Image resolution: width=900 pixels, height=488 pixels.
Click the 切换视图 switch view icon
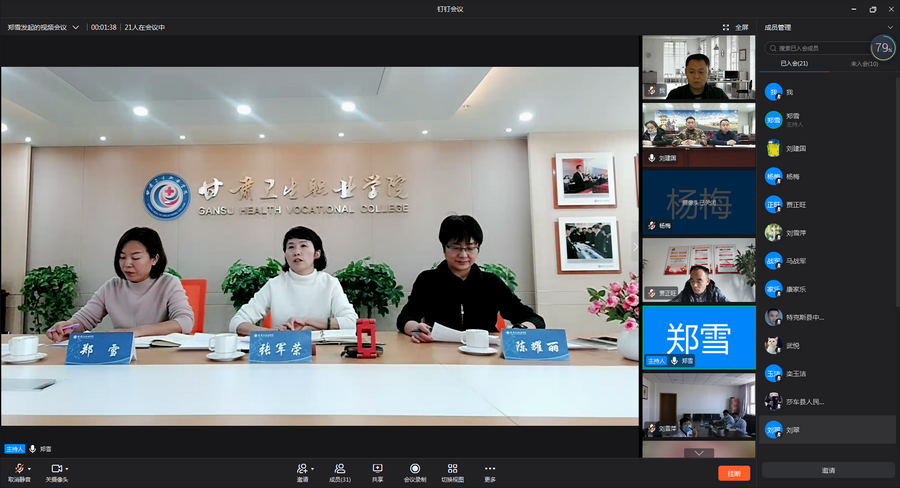click(x=452, y=468)
